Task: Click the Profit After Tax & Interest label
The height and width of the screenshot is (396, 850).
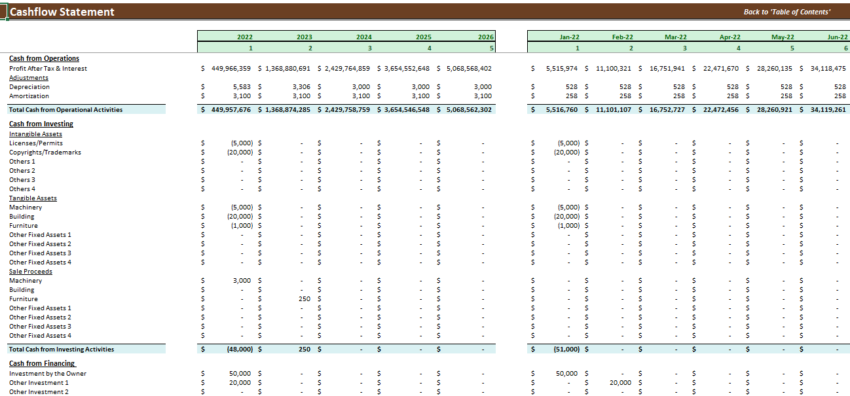Action: click(48, 69)
